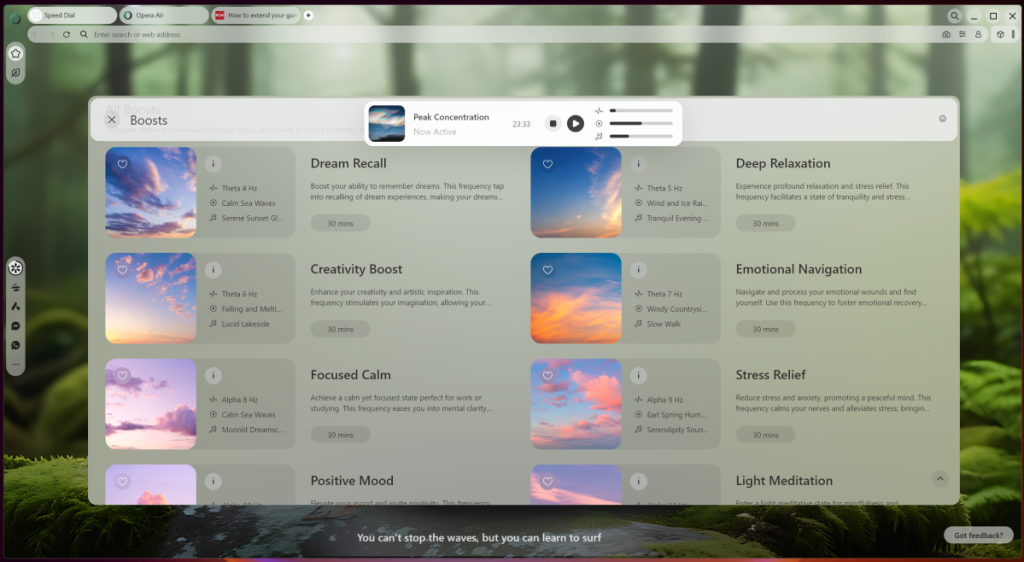1024x562 pixels.
Task: Open Stress Relief 30 mins duration selector
Action: point(765,435)
